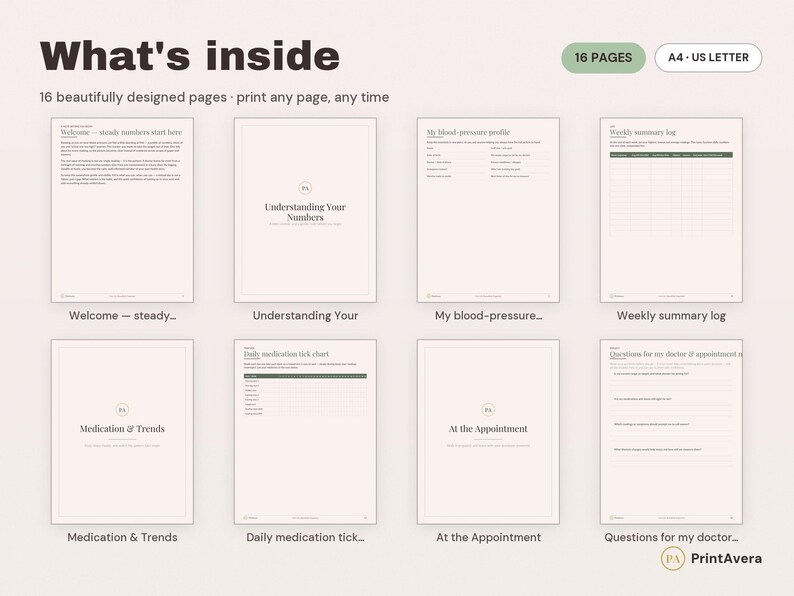Viewport: 794px width, 596px height.
Task: Click the PrintAvera gold PA logo icon
Action: point(673,559)
